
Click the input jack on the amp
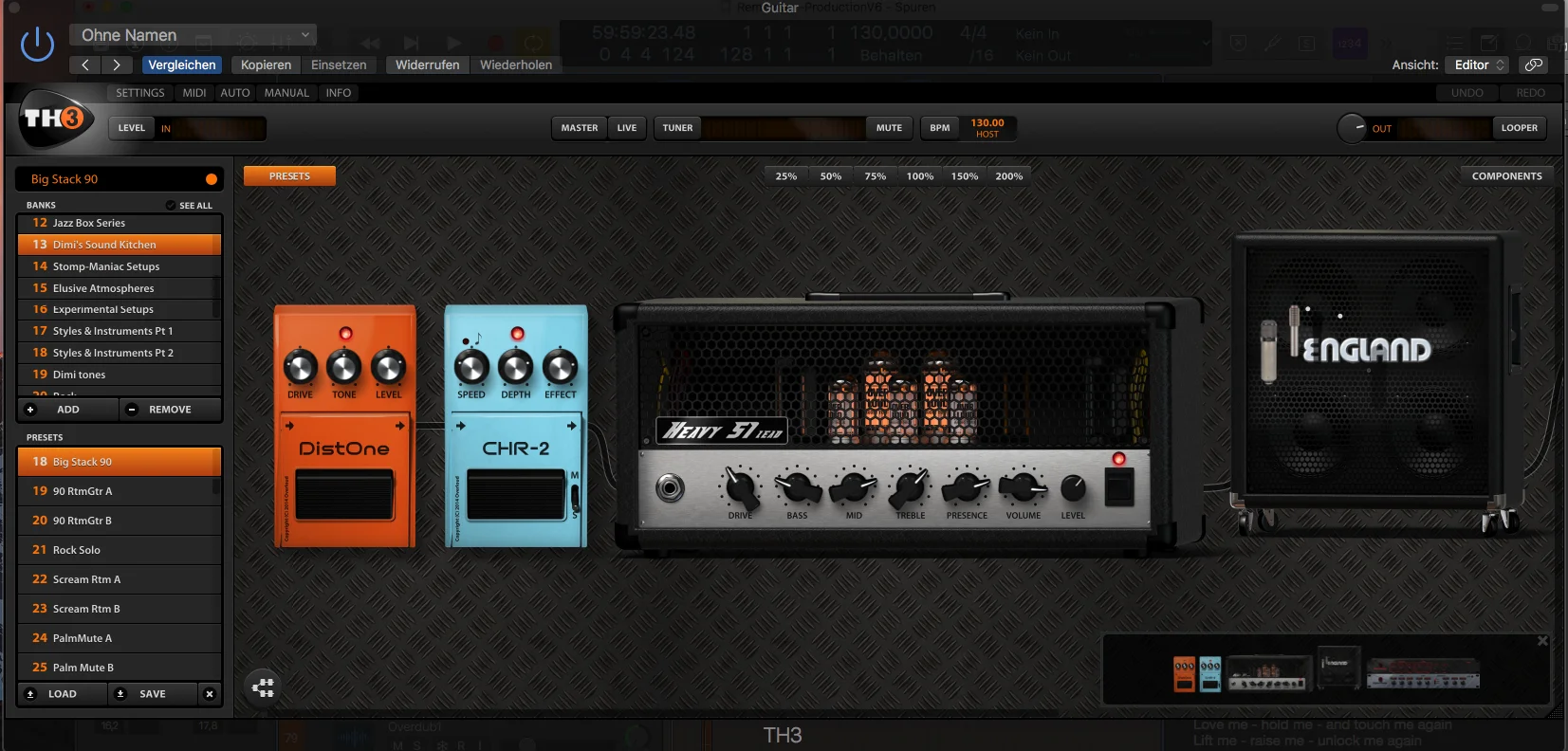pos(670,488)
